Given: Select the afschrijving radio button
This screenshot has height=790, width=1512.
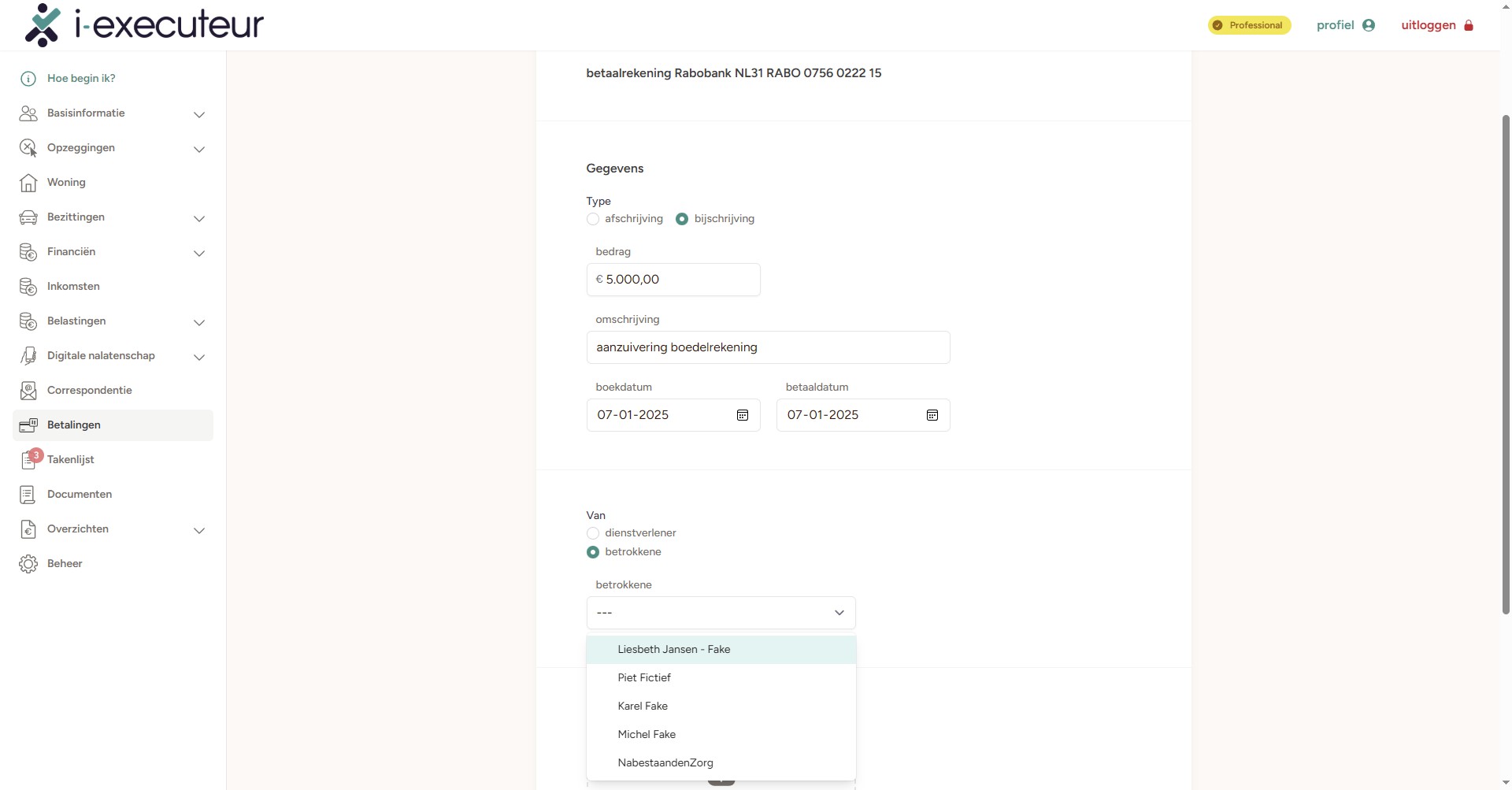Looking at the screenshot, I should coord(593,219).
